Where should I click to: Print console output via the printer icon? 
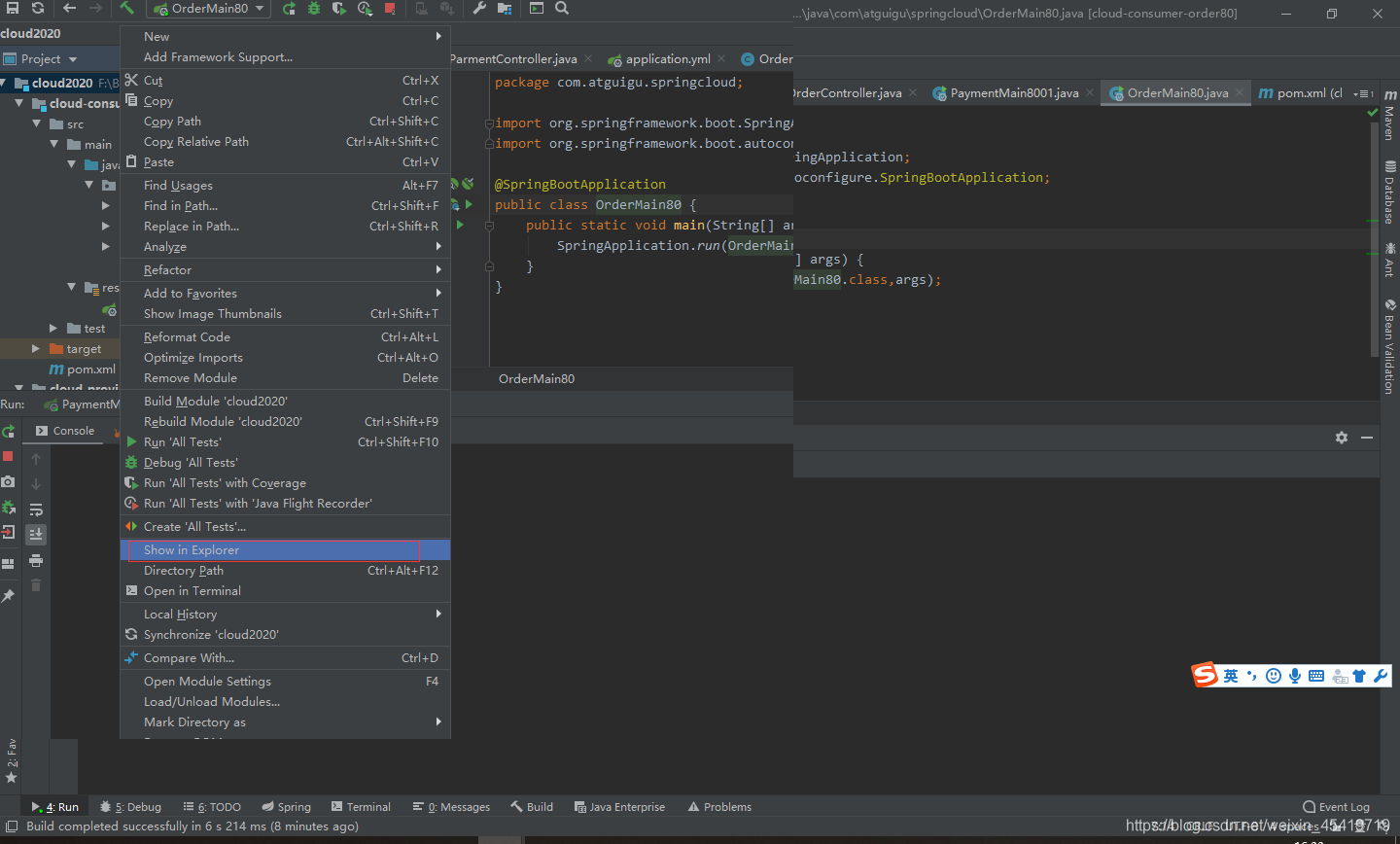pos(36,561)
